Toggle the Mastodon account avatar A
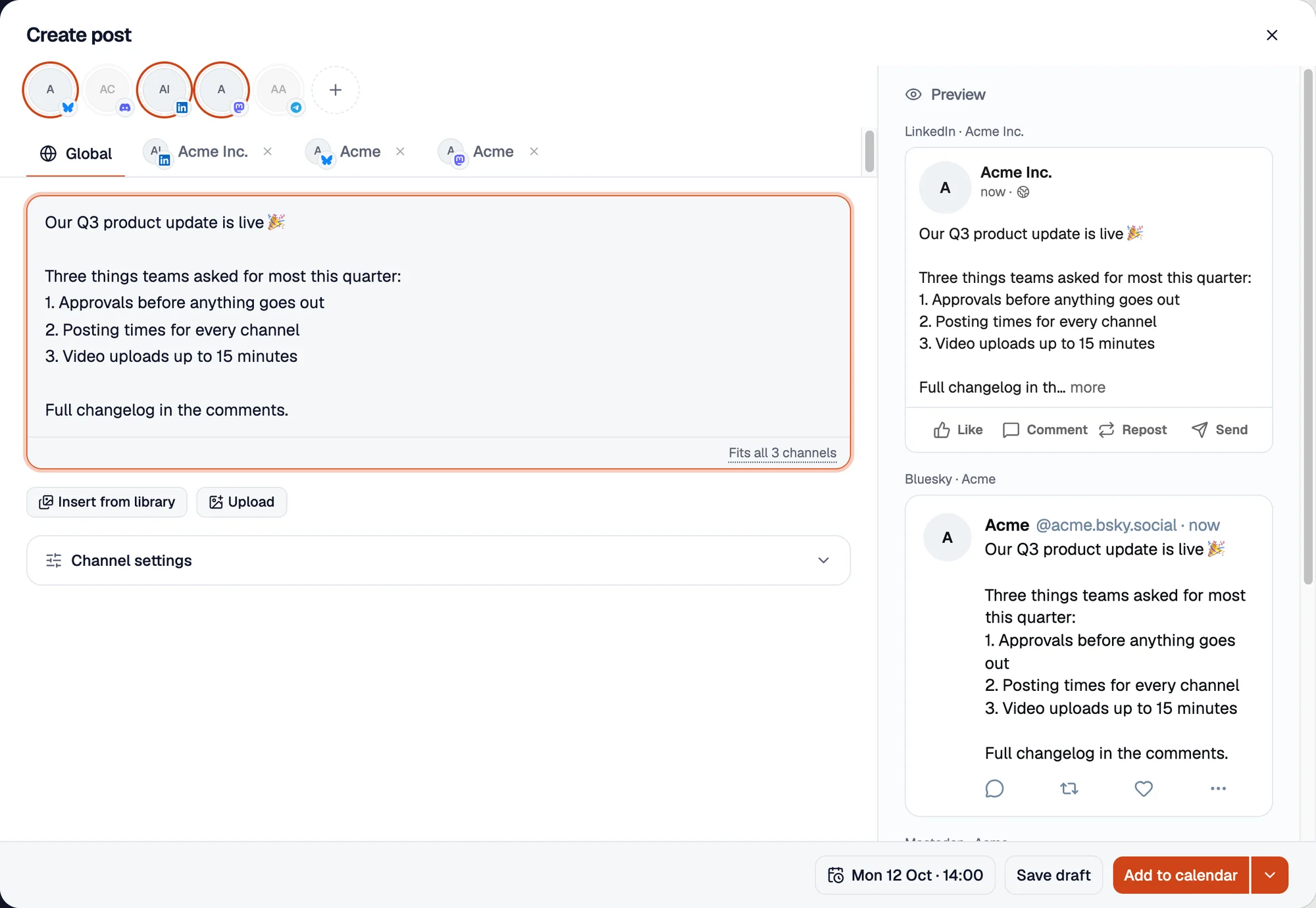1316x908 pixels. 222,89
